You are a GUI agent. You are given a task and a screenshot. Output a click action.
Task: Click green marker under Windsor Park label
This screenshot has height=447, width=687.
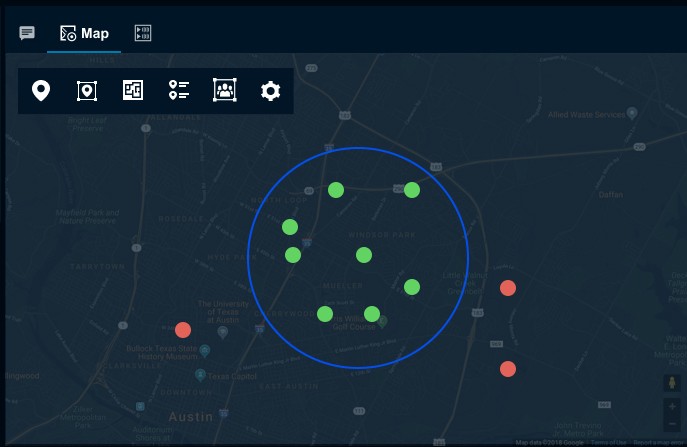click(364, 255)
